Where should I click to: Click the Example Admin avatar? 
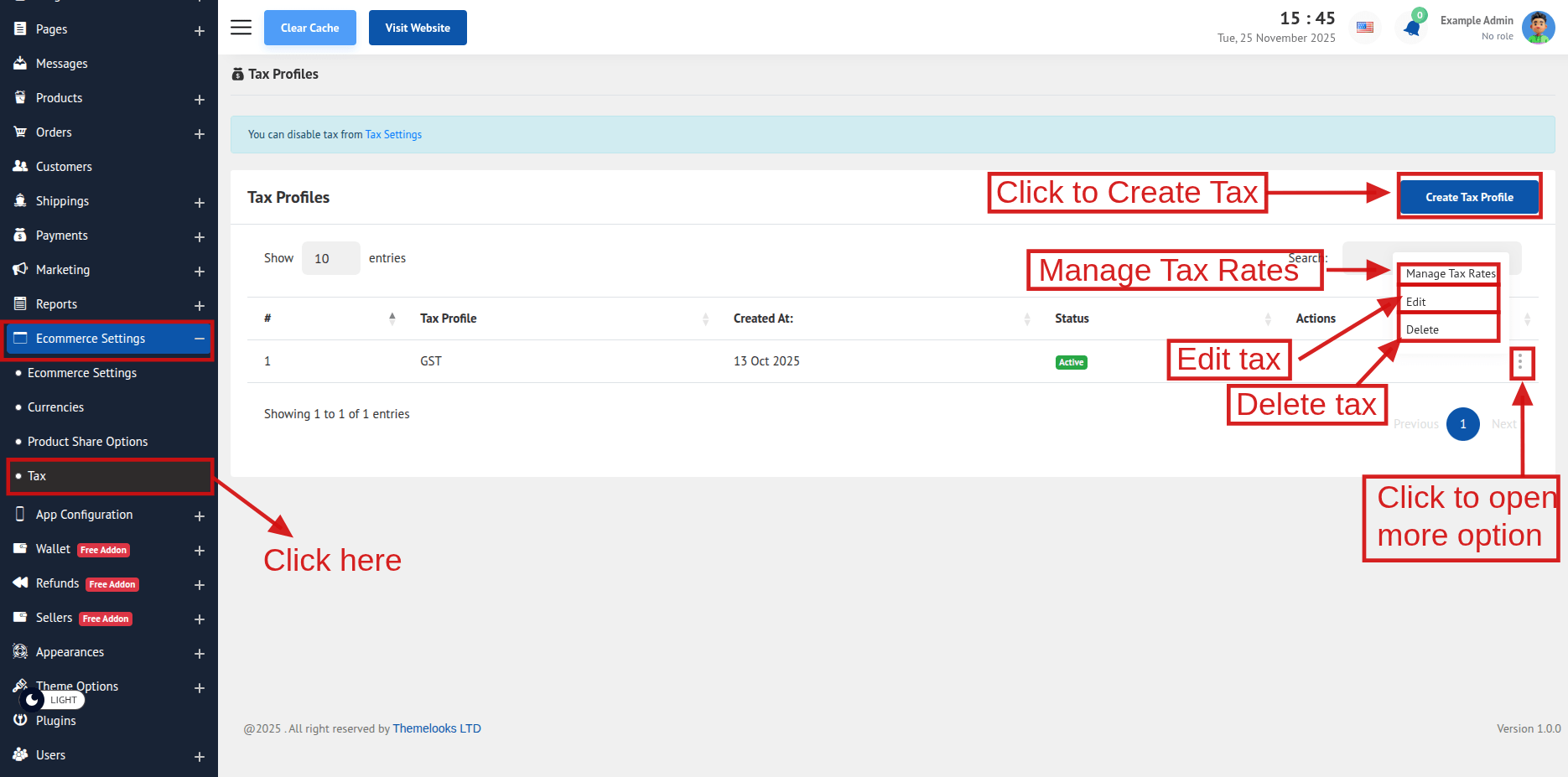tap(1538, 28)
